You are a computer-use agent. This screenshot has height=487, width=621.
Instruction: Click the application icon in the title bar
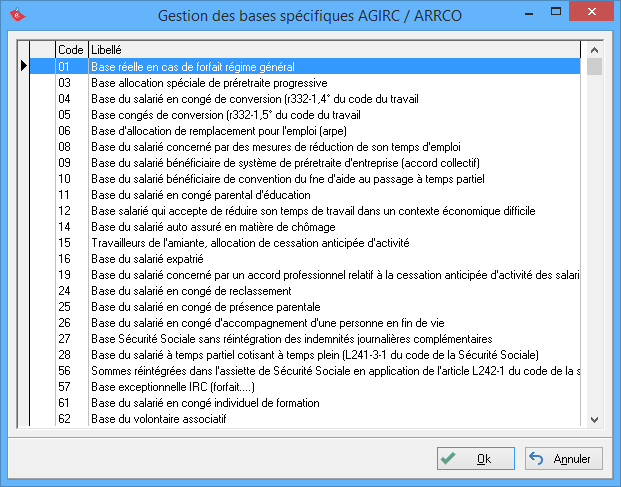pos(15,15)
